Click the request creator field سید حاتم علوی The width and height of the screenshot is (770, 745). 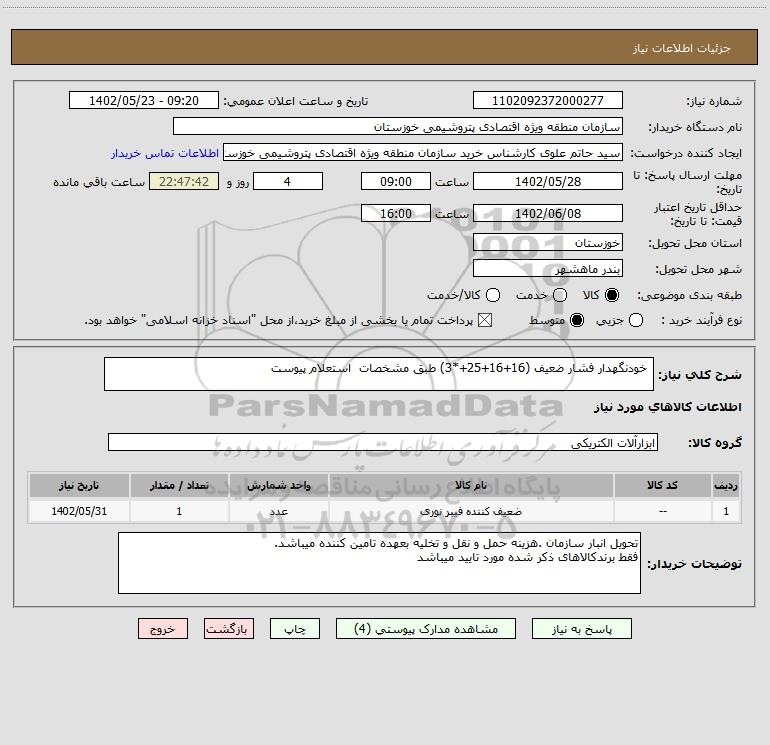(423, 152)
